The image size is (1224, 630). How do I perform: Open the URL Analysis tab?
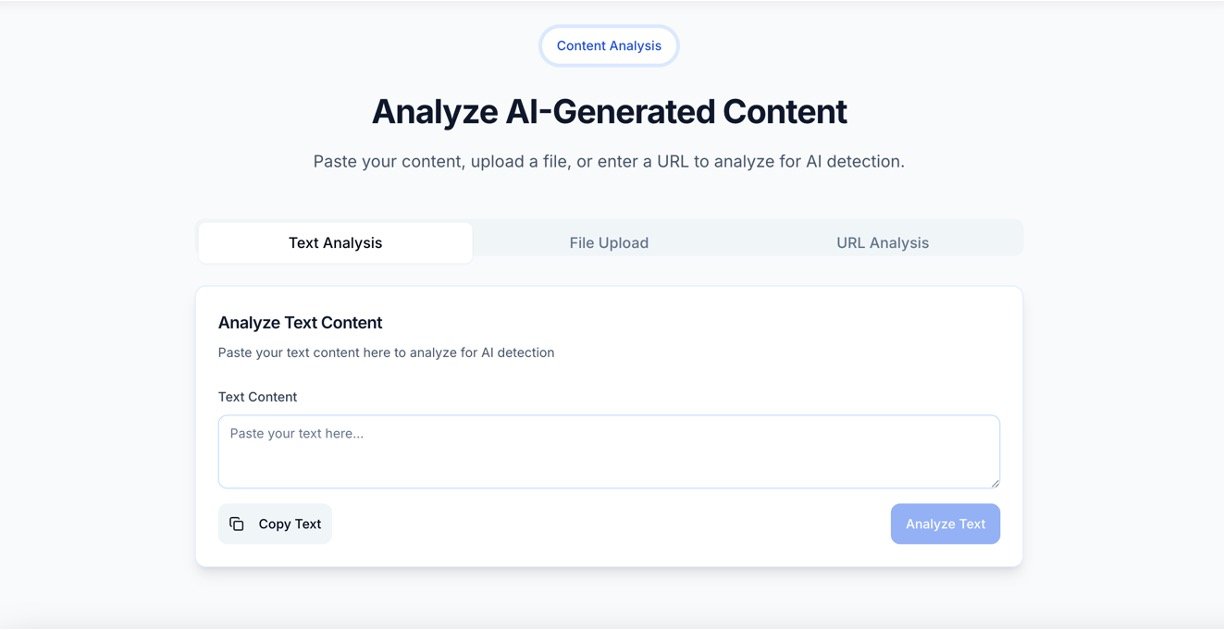click(882, 243)
